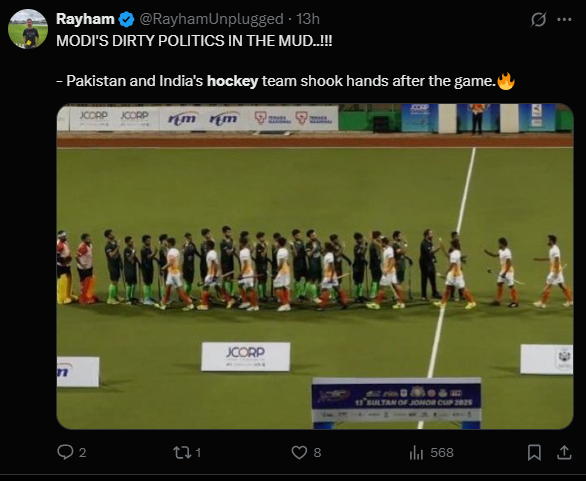This screenshot has height=481, width=586.
Task: Click the Grok explain icon
Action: point(539,19)
